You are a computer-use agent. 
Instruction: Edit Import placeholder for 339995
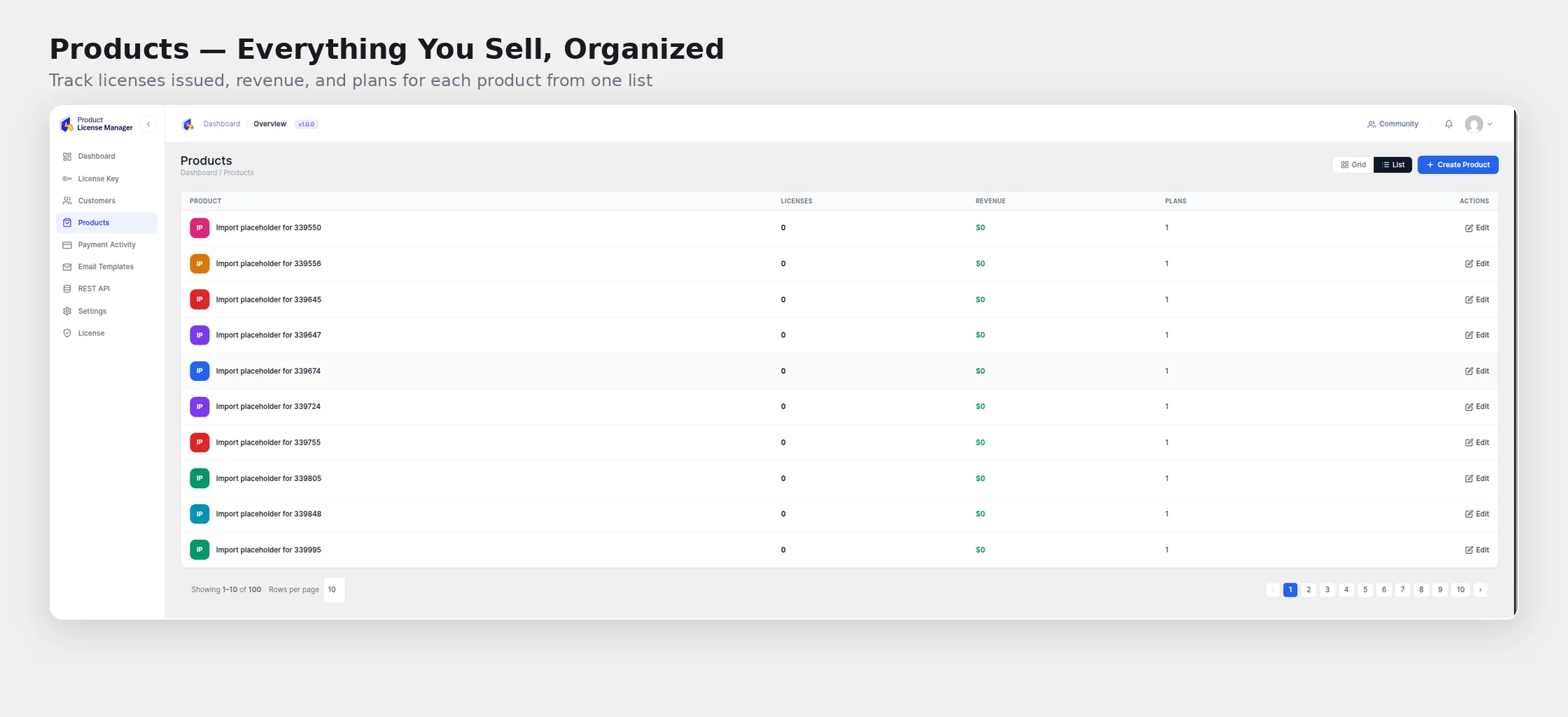tap(1477, 550)
